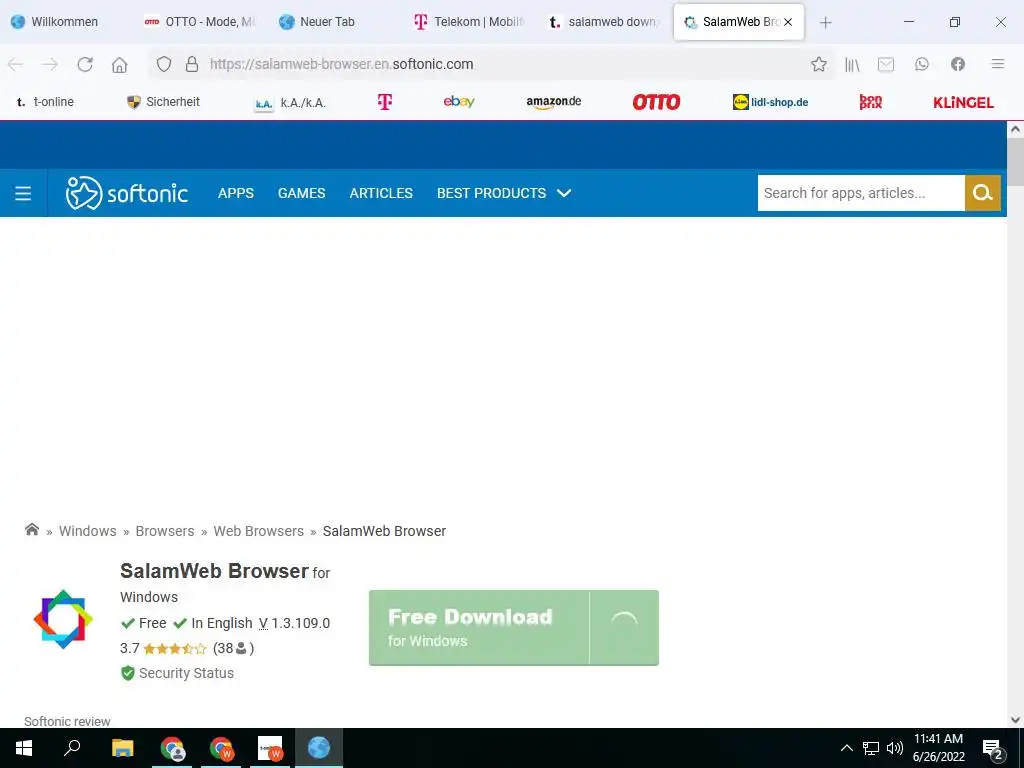1024x768 pixels.
Task: Open the GAMES menu item
Action: coord(302,193)
